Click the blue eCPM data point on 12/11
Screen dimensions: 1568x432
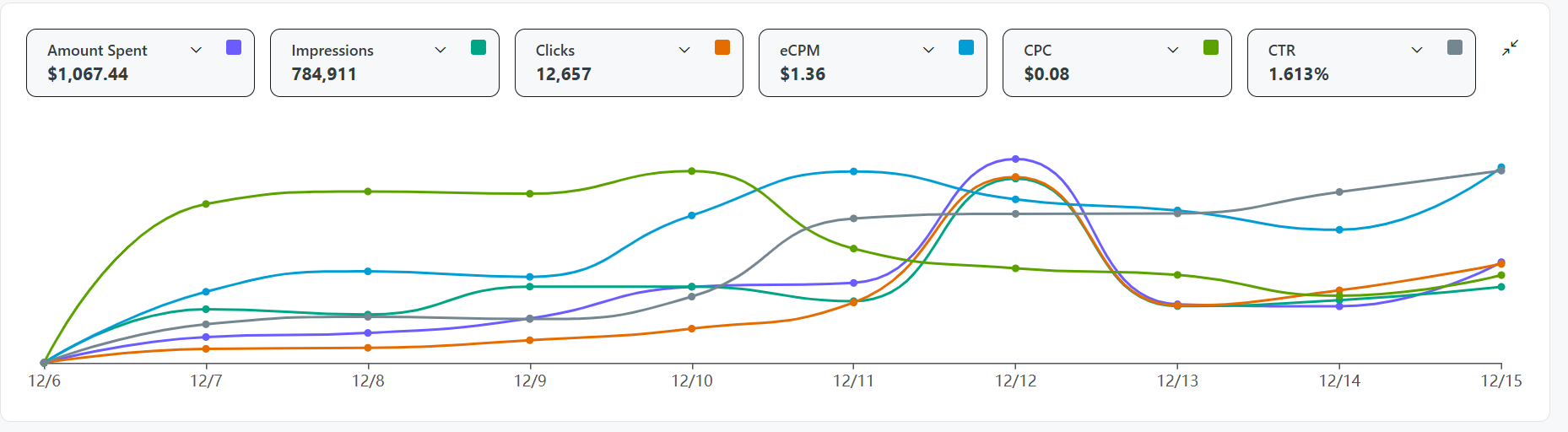click(854, 171)
